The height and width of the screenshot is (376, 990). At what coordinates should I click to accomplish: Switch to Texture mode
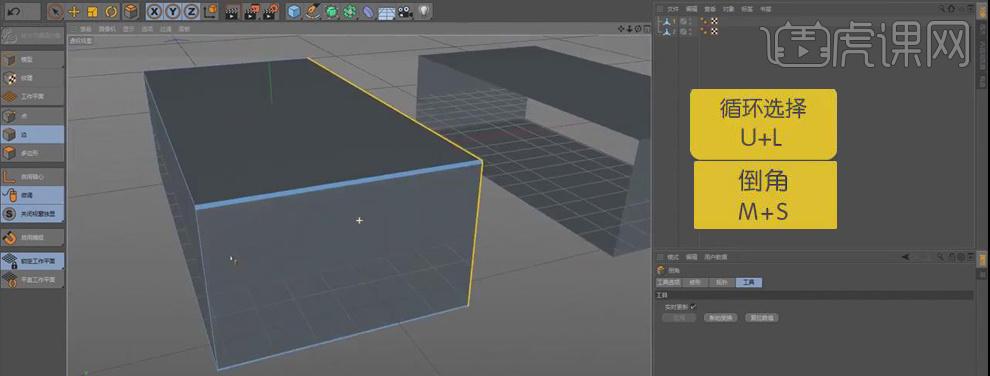33,78
